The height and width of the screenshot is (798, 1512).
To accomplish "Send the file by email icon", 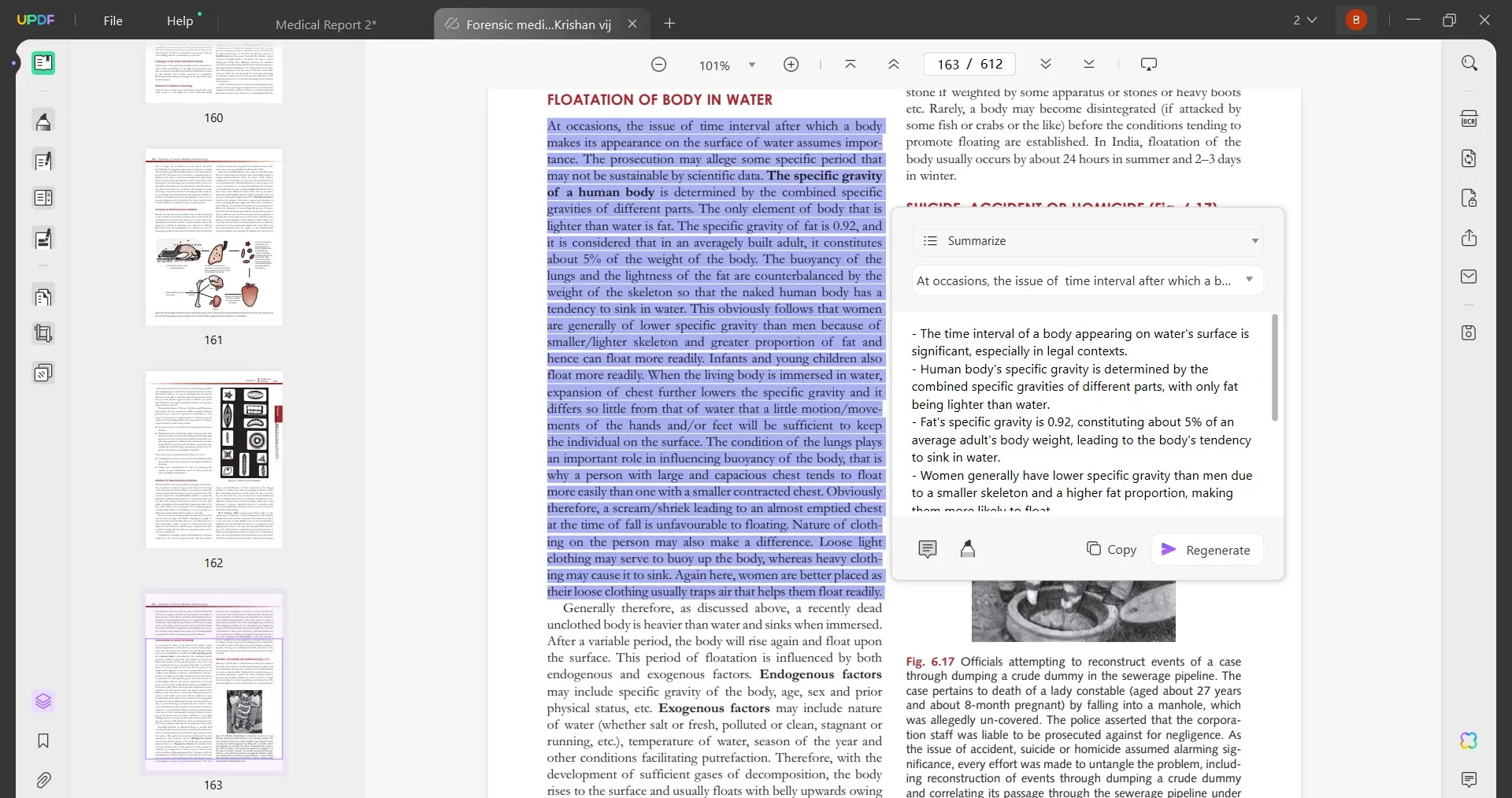I will pyautogui.click(x=1469, y=277).
